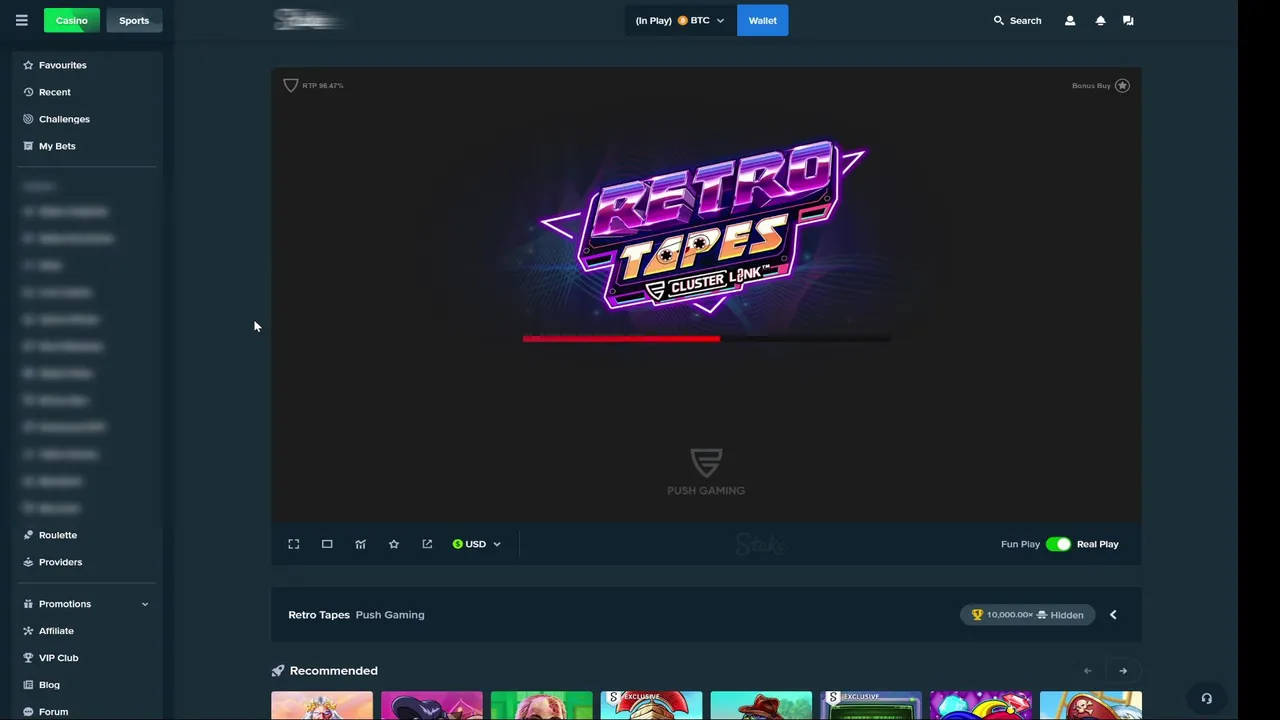The width and height of the screenshot is (1280, 720).
Task: Click the Promotions gift icon
Action: 28,604
